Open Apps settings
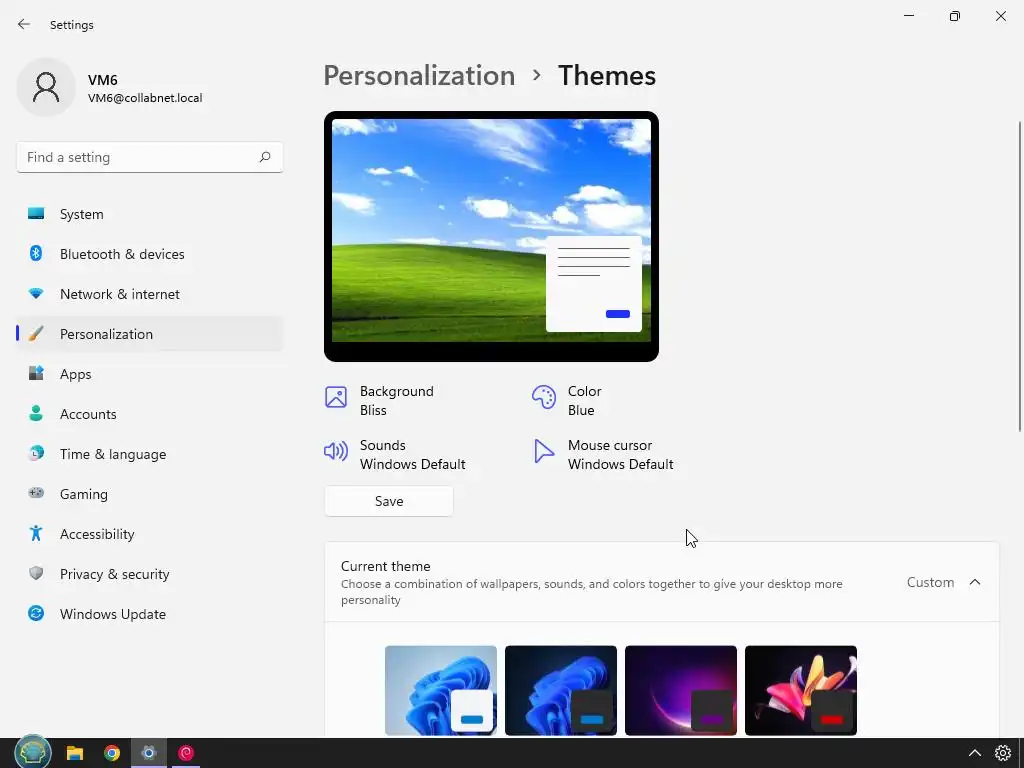Image resolution: width=1024 pixels, height=768 pixels. (150, 374)
